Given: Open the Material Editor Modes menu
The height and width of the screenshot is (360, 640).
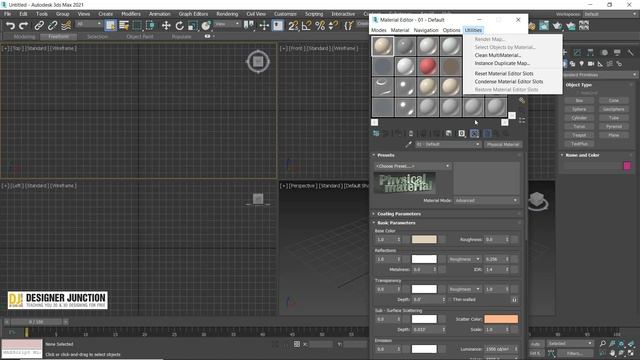Looking at the screenshot, I should click(x=378, y=30).
